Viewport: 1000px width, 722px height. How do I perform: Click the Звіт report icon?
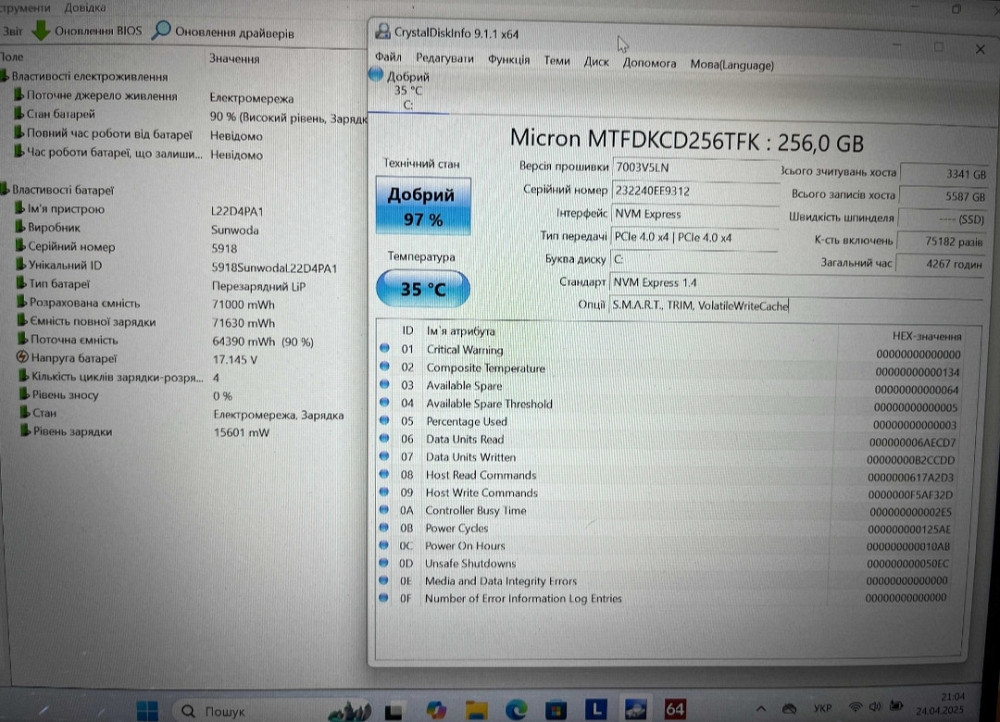(14, 31)
